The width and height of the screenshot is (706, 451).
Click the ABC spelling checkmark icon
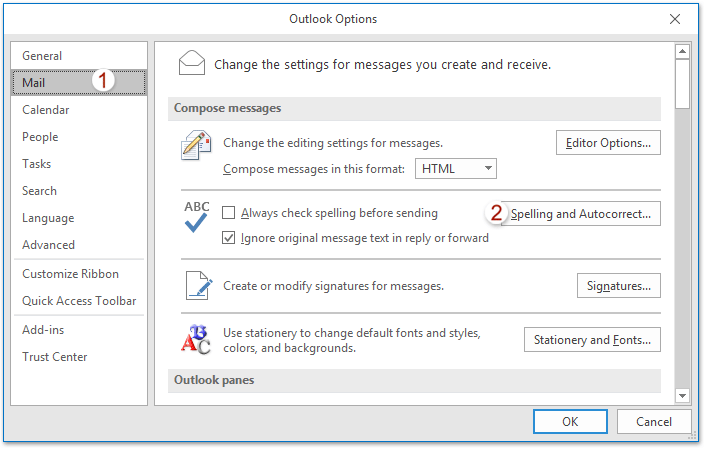[x=197, y=216]
